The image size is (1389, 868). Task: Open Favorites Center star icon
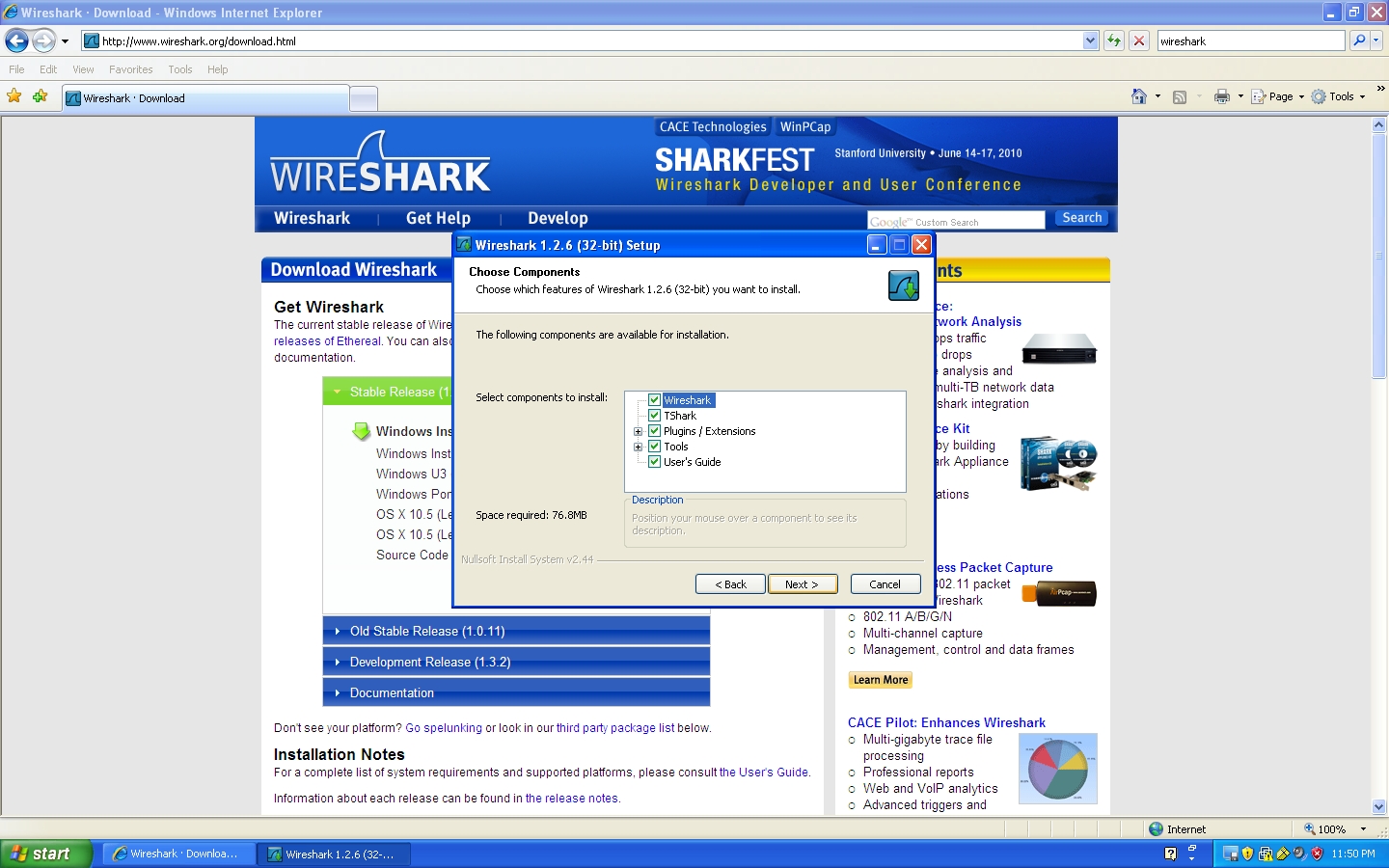pyautogui.click(x=14, y=96)
